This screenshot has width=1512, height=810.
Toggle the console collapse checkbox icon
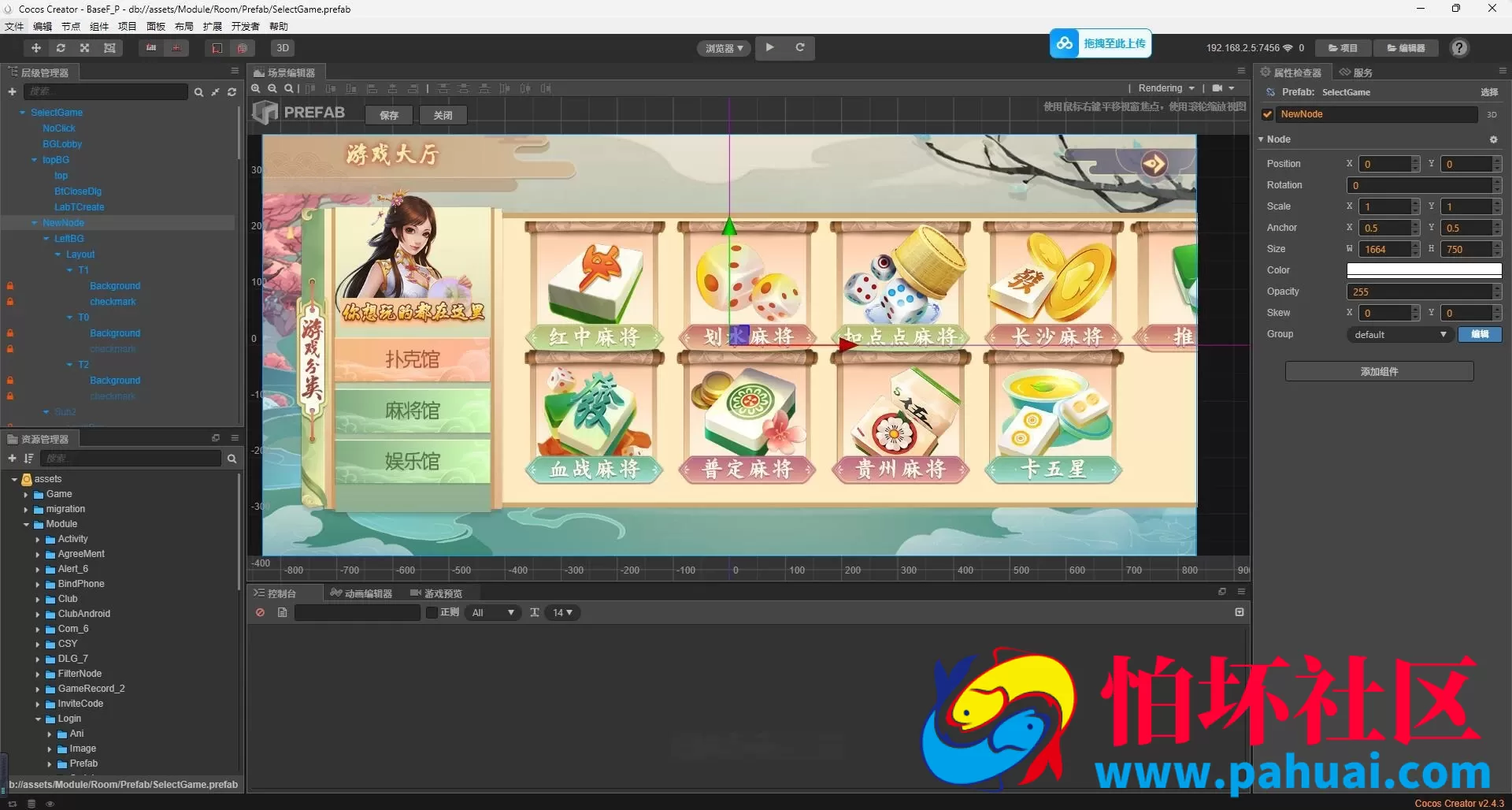(1240, 612)
